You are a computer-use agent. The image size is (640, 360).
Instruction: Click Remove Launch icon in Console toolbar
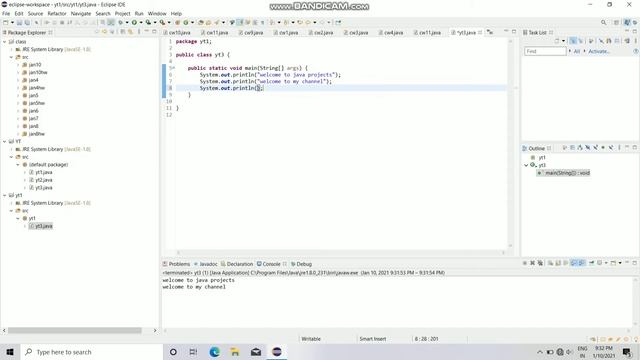point(532,263)
